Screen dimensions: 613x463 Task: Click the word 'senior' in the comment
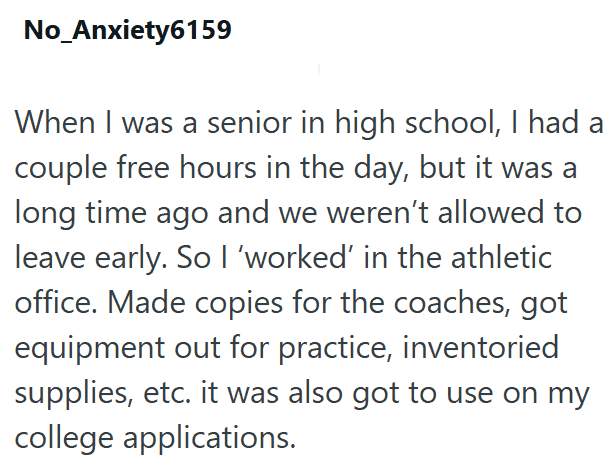(x=240, y=125)
